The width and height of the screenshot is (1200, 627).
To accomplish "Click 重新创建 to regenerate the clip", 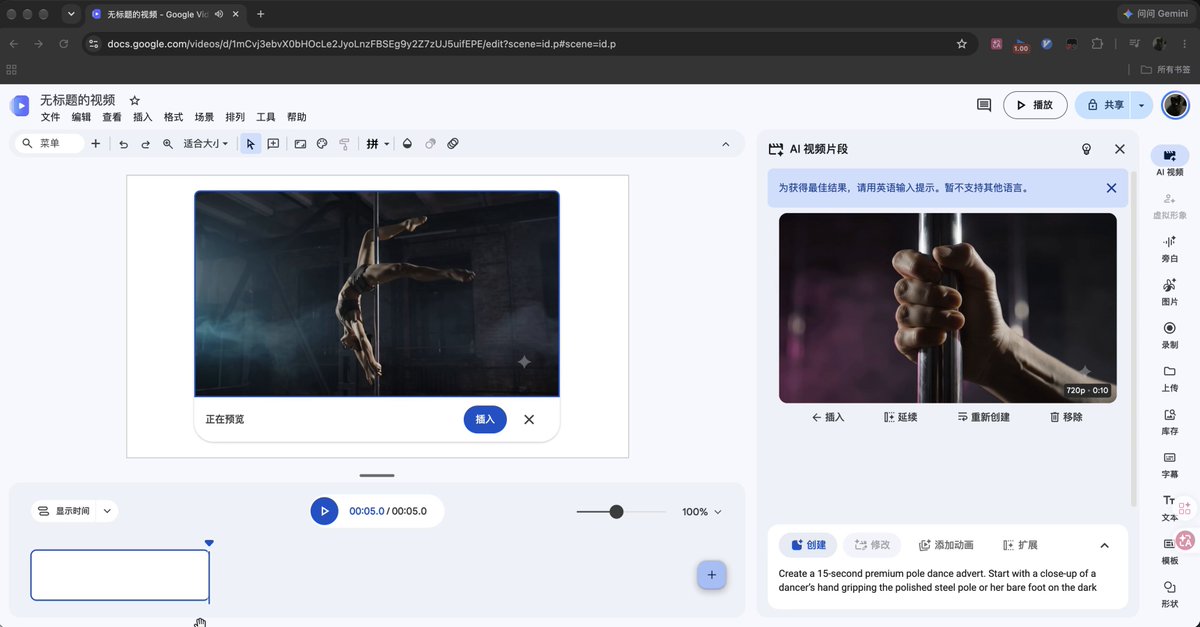I will tap(983, 417).
